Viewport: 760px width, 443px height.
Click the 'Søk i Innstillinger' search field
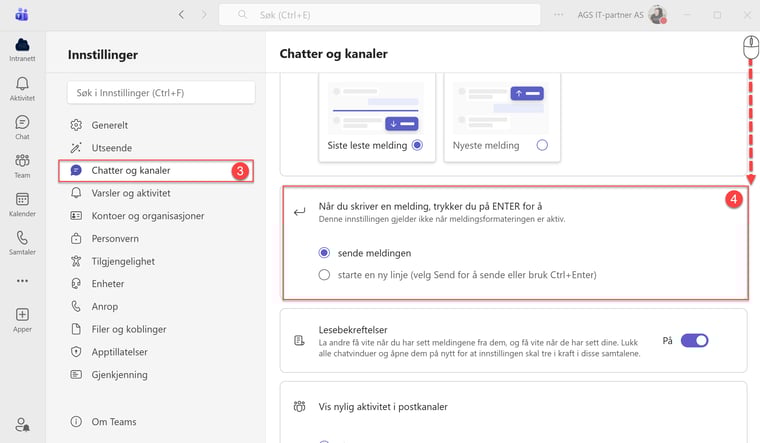click(161, 93)
